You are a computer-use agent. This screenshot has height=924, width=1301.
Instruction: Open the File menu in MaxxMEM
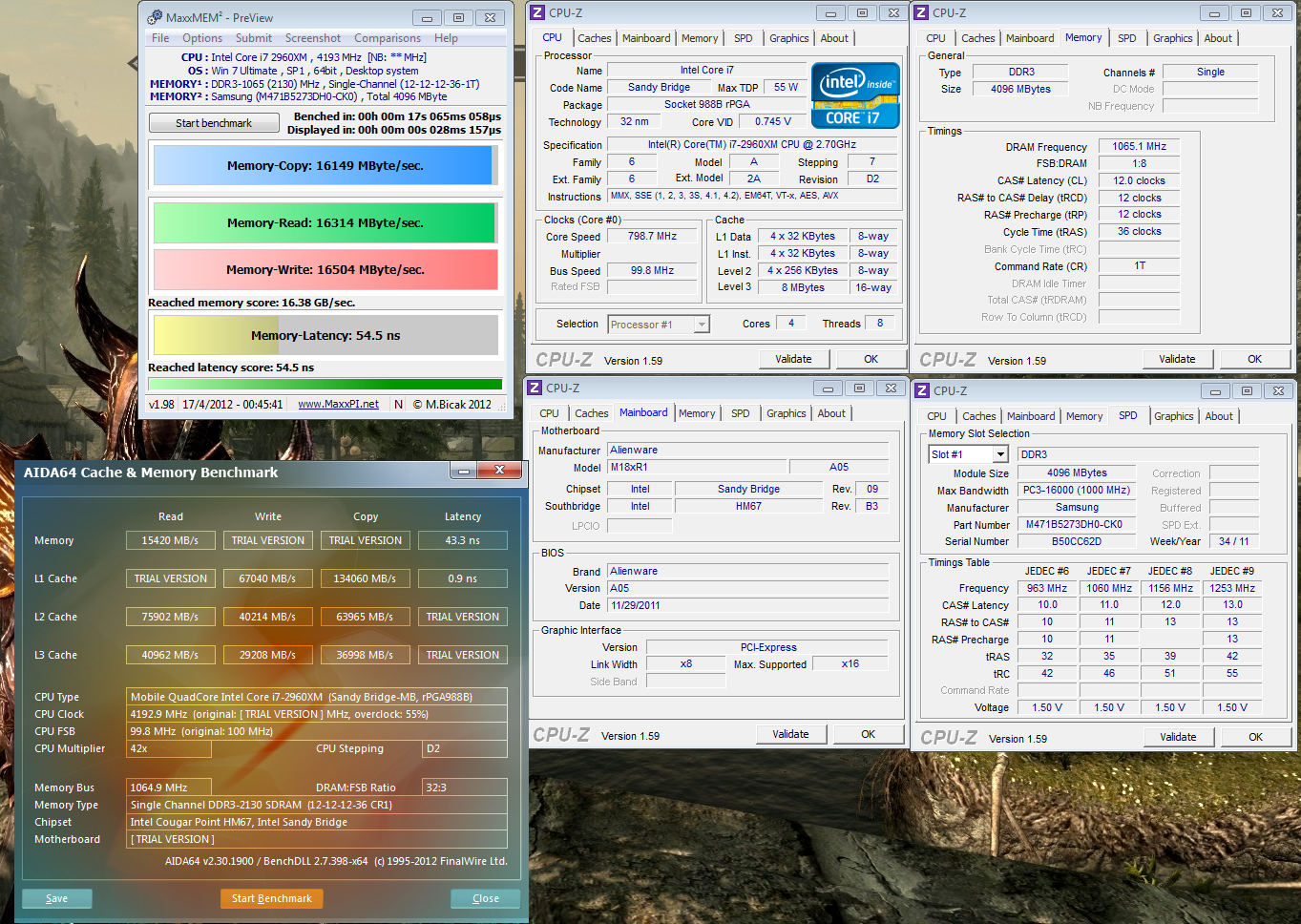click(x=160, y=38)
